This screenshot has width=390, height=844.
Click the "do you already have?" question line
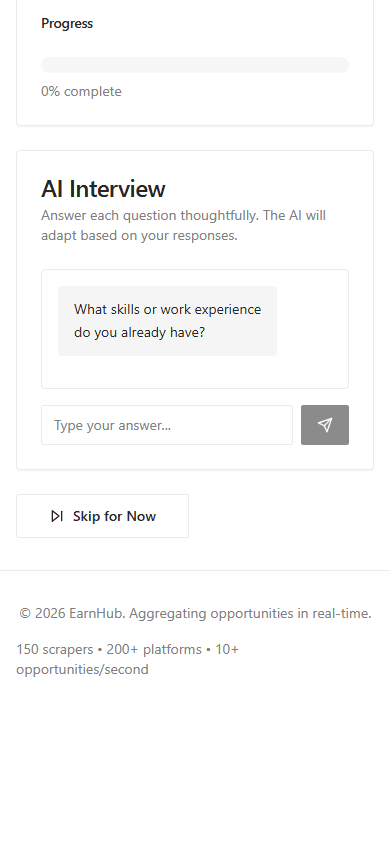140,333
